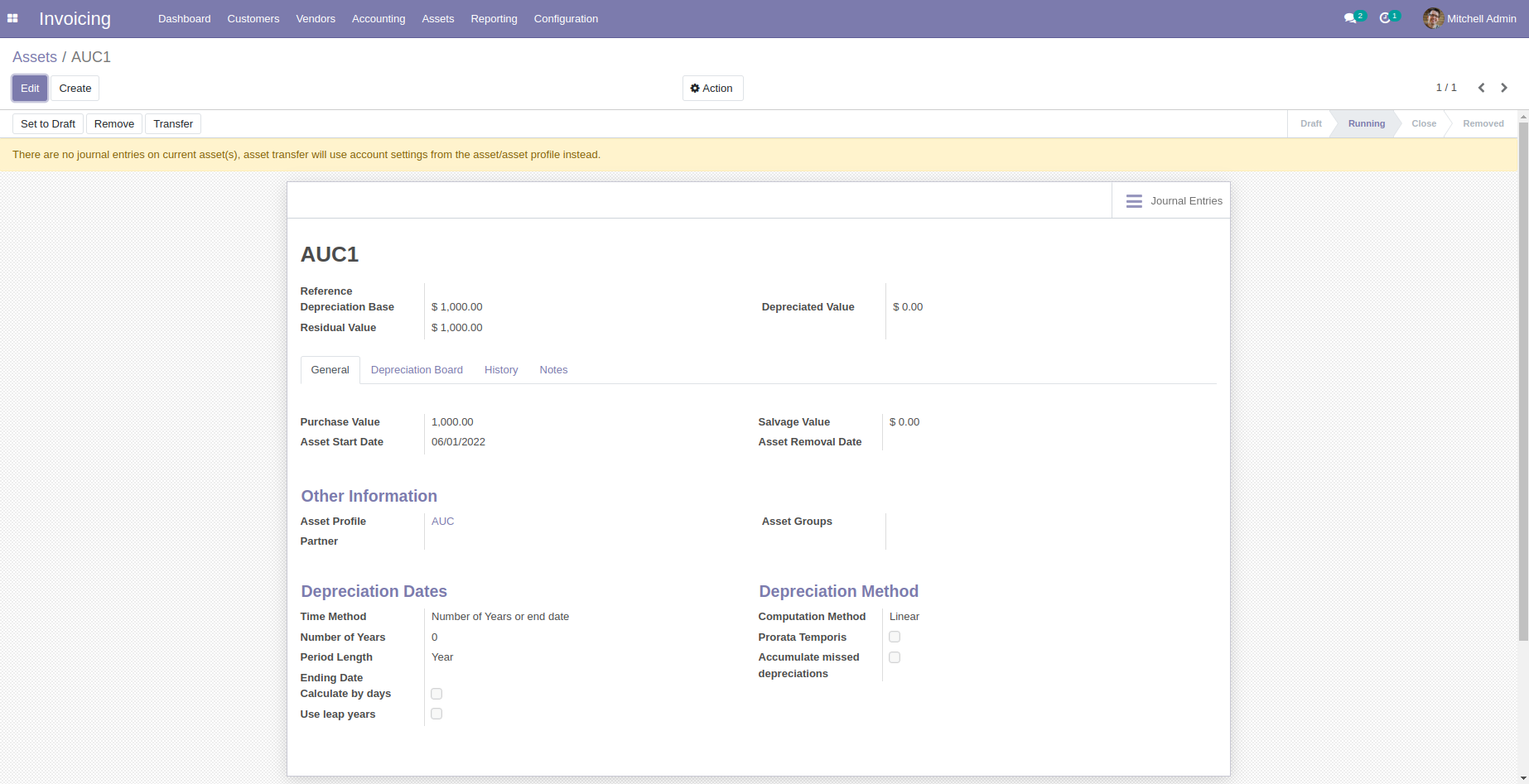Screen dimensions: 1529x784
Task: Go to previous record with left chevron
Action: pos(1482,88)
